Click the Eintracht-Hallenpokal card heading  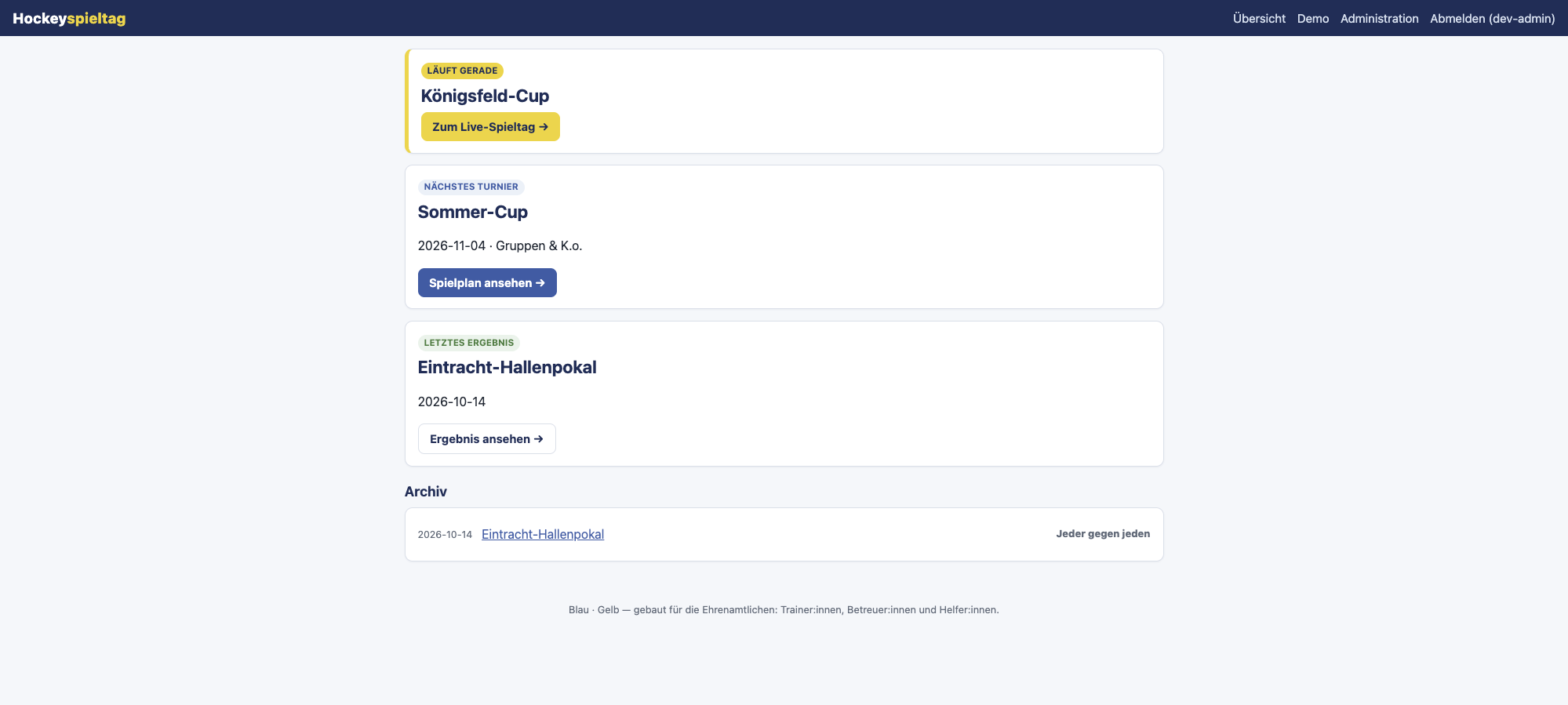[507, 367]
